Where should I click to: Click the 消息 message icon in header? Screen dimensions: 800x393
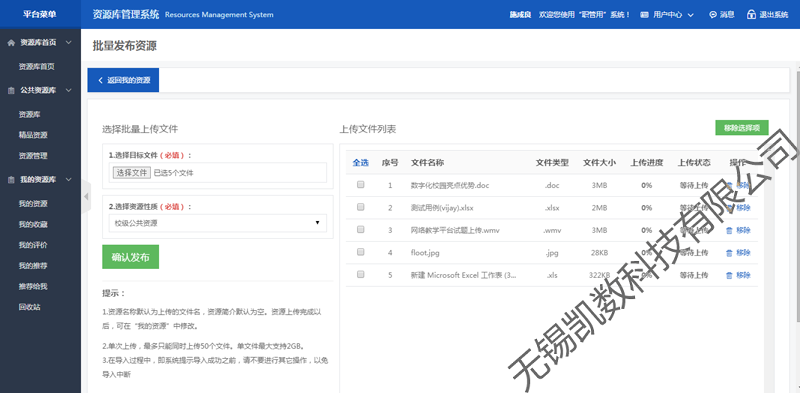click(713, 15)
